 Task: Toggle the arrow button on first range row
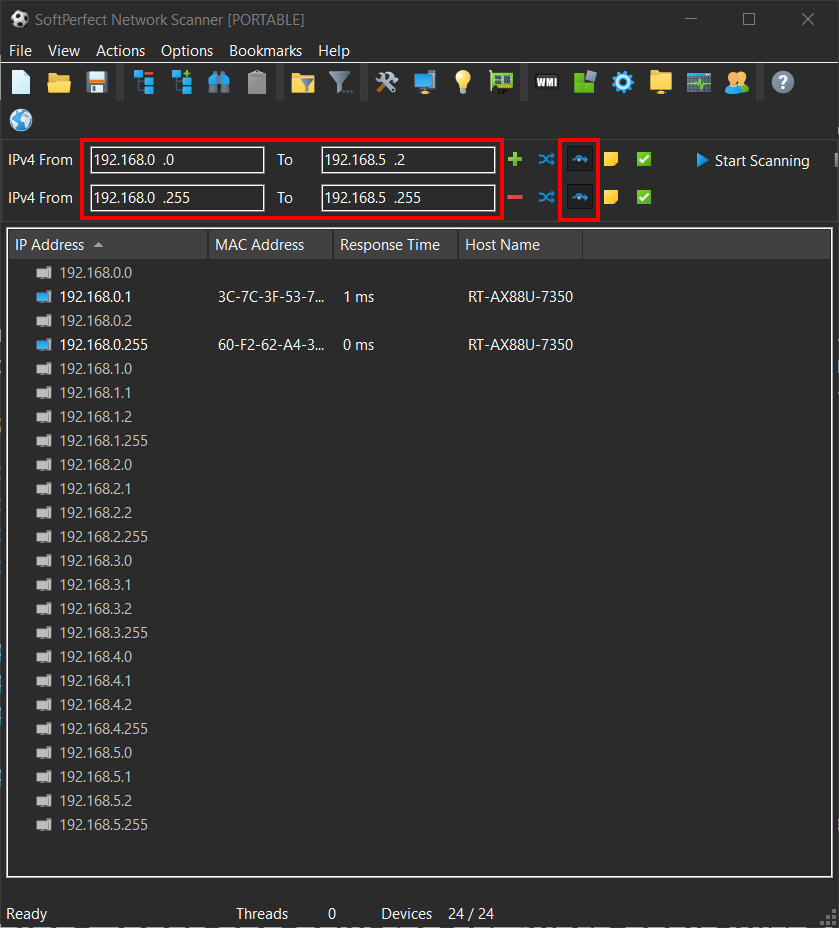(x=580, y=159)
